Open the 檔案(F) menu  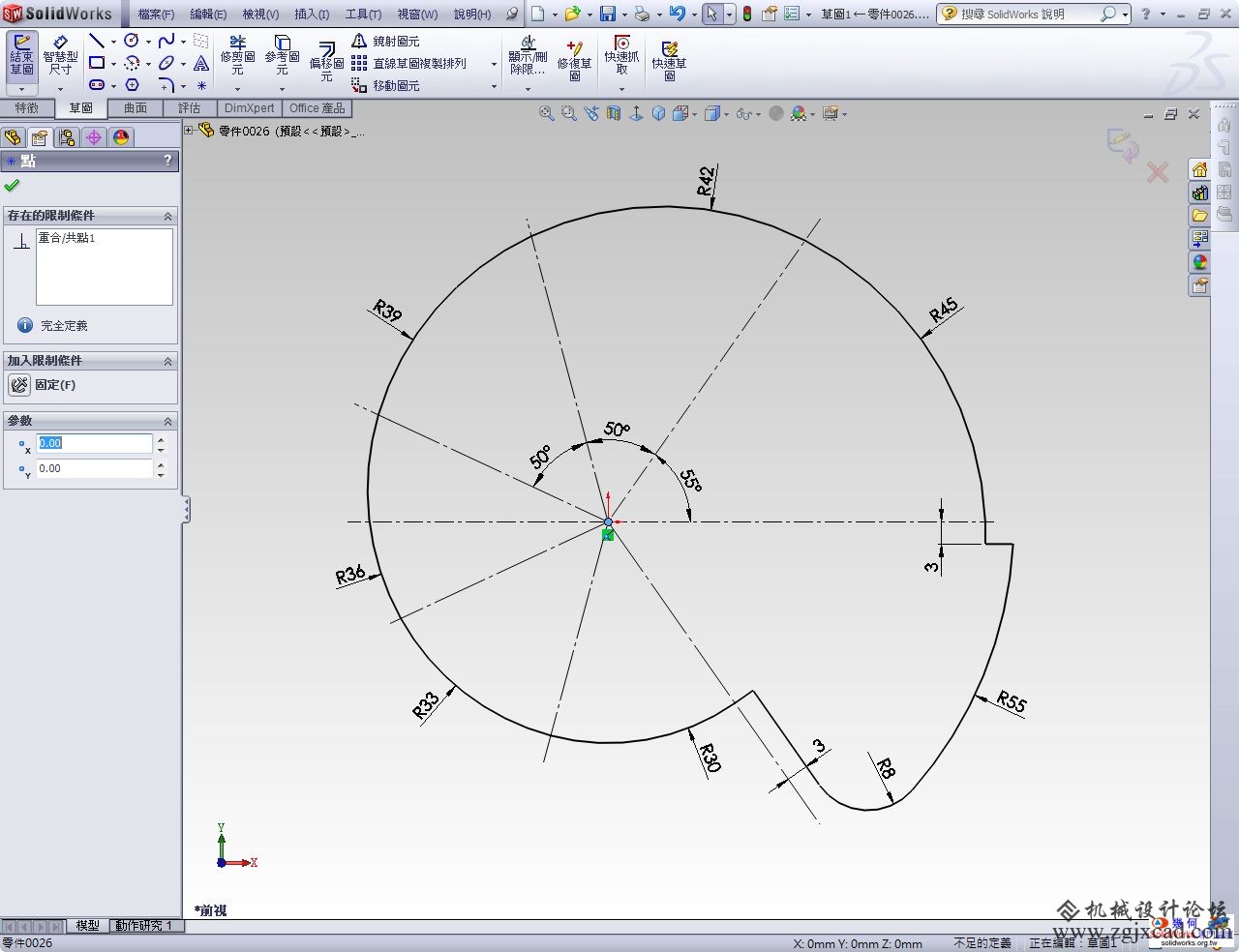(x=157, y=14)
